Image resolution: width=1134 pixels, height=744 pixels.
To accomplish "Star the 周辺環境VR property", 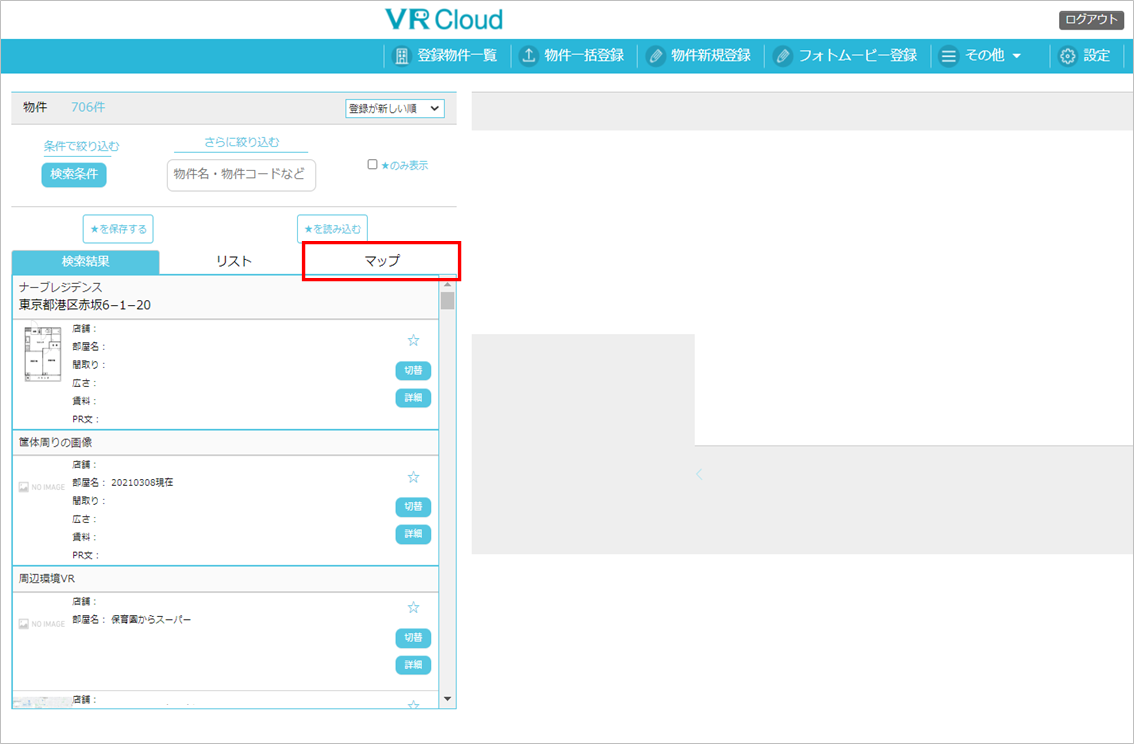I will click(x=413, y=607).
